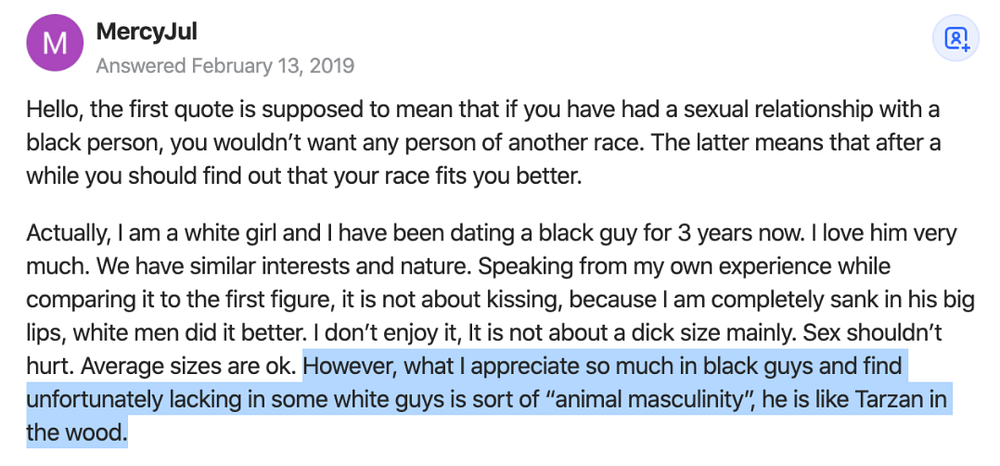Open the MercyJul profile name
1000x466 pixels.
pos(146,31)
